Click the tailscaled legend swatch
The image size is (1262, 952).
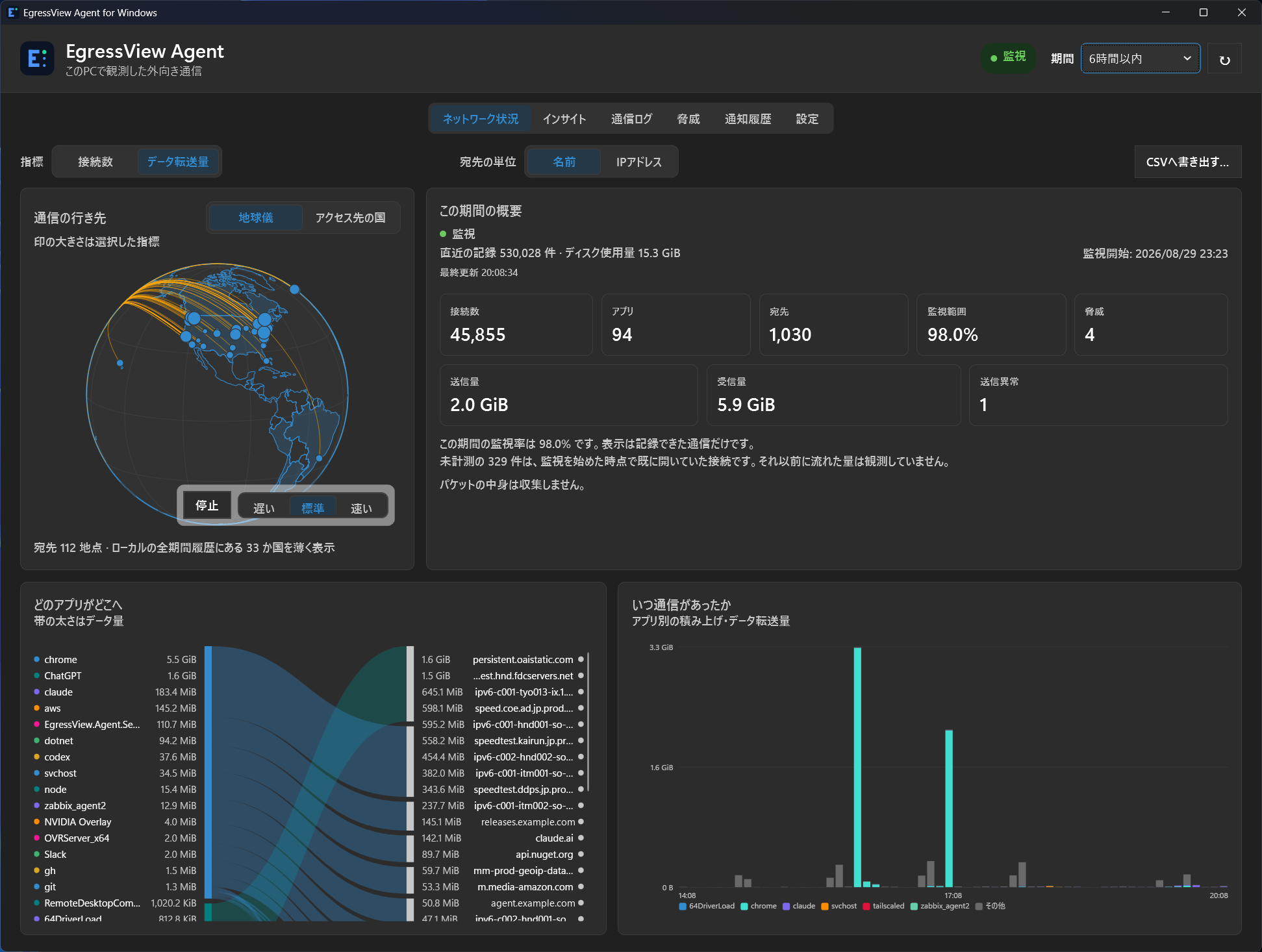(866, 906)
